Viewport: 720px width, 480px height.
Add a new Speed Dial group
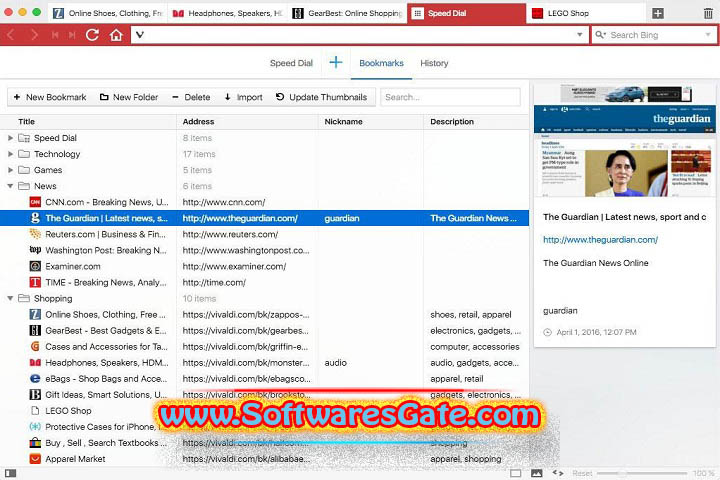336,62
